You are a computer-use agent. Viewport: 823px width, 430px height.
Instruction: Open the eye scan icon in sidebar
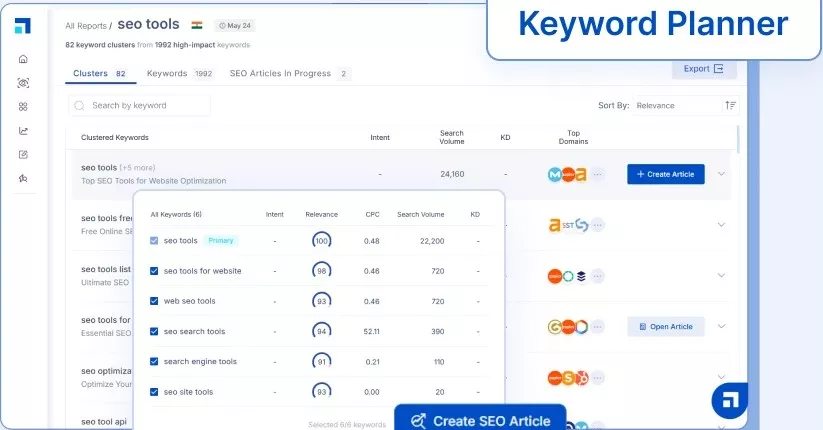click(23, 83)
